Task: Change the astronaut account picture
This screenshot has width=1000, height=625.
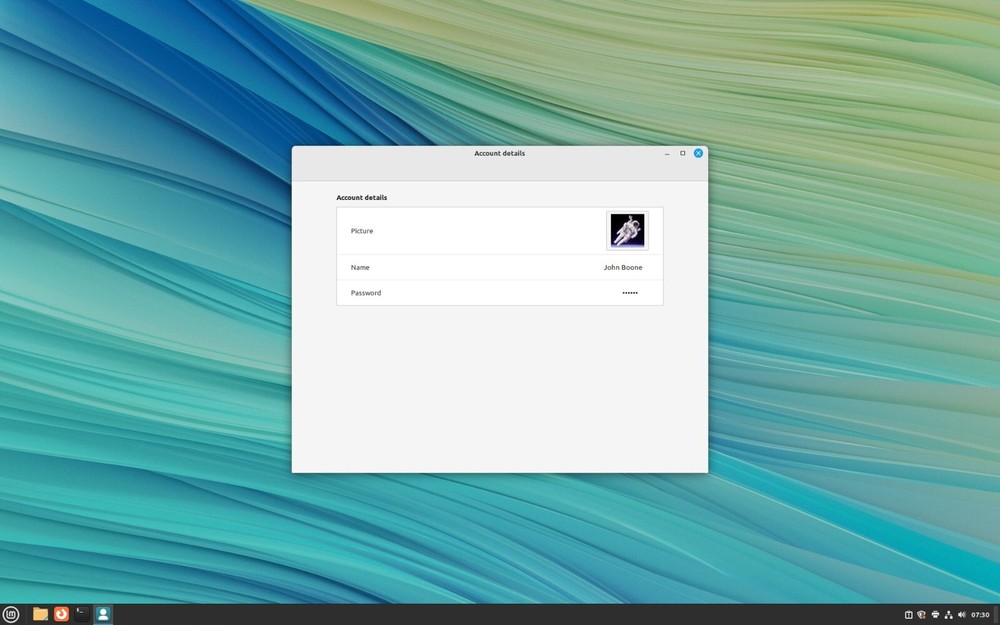Action: pos(627,230)
